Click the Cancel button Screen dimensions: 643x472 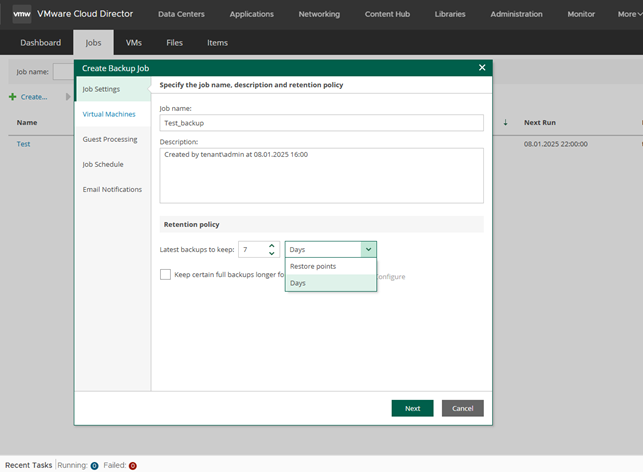pos(463,408)
